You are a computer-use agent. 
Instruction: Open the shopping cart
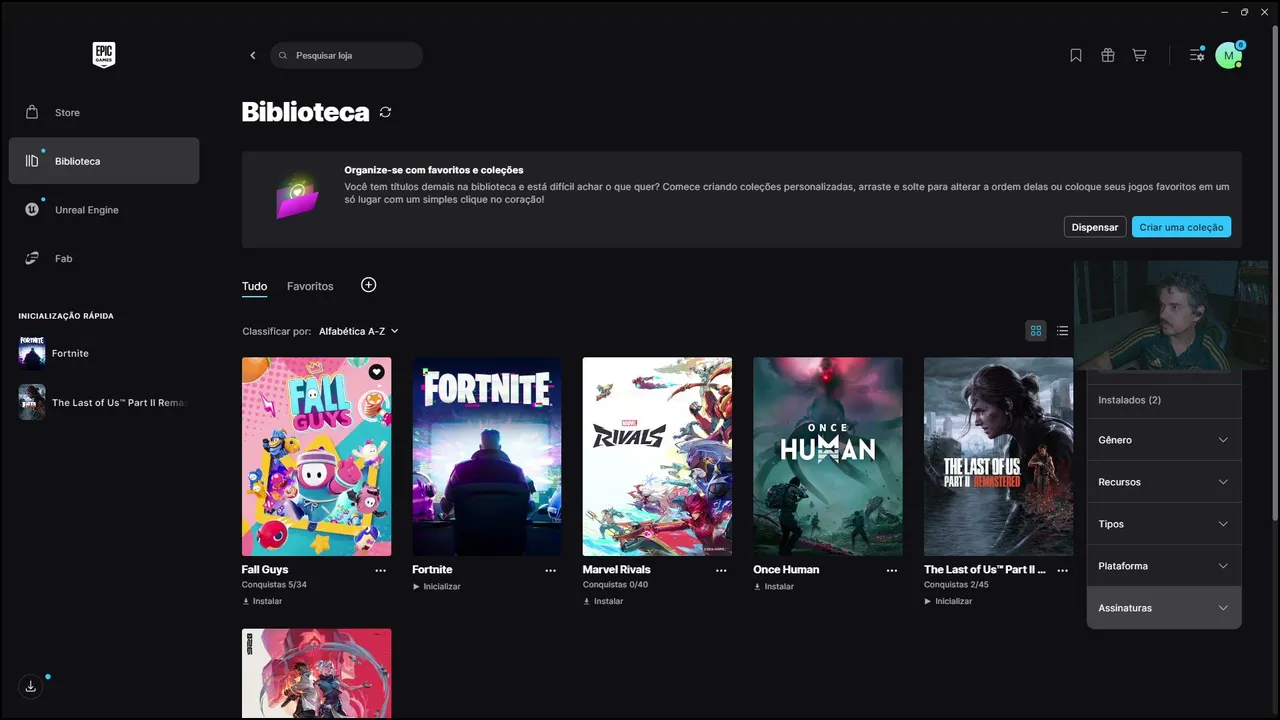(x=1139, y=55)
